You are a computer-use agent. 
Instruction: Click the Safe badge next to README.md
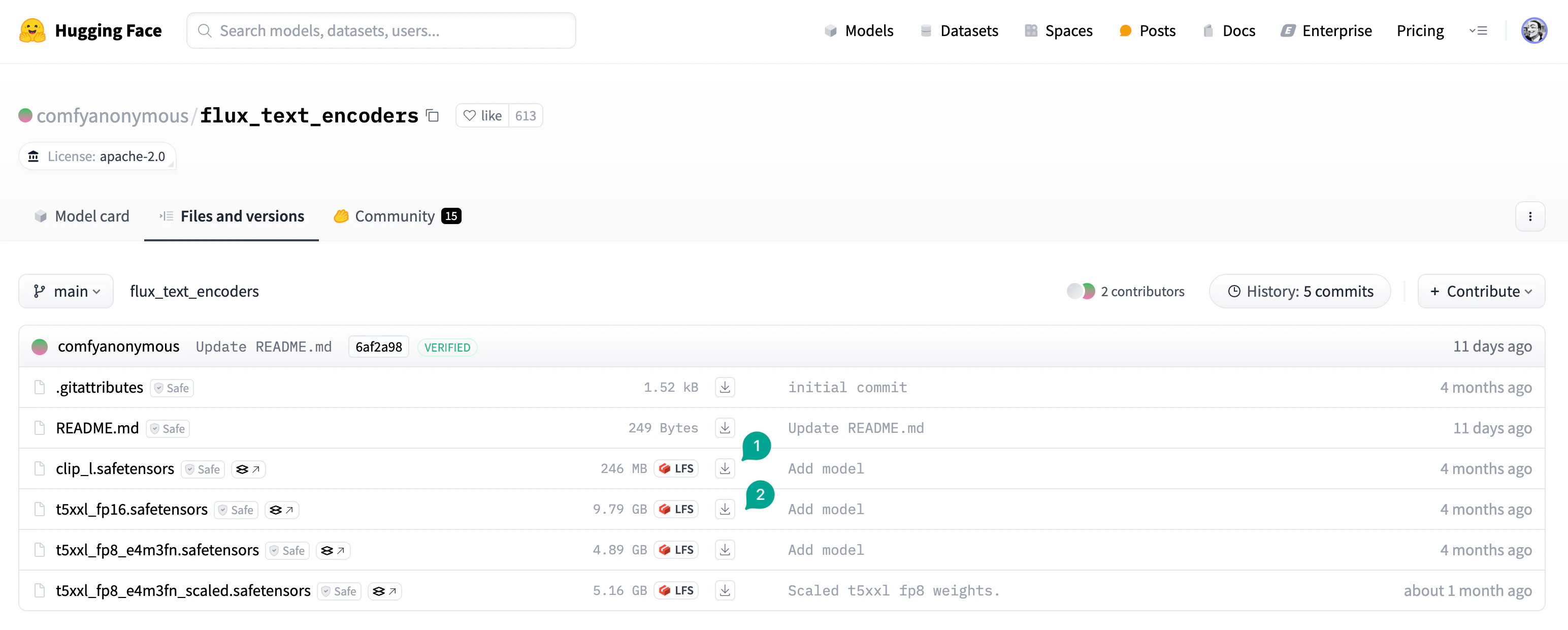tap(168, 429)
